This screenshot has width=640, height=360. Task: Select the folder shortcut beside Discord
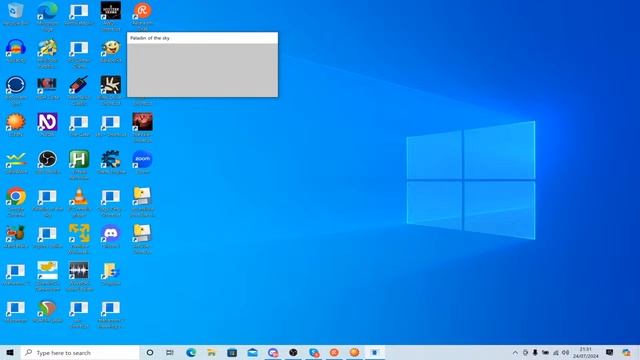pos(142,239)
